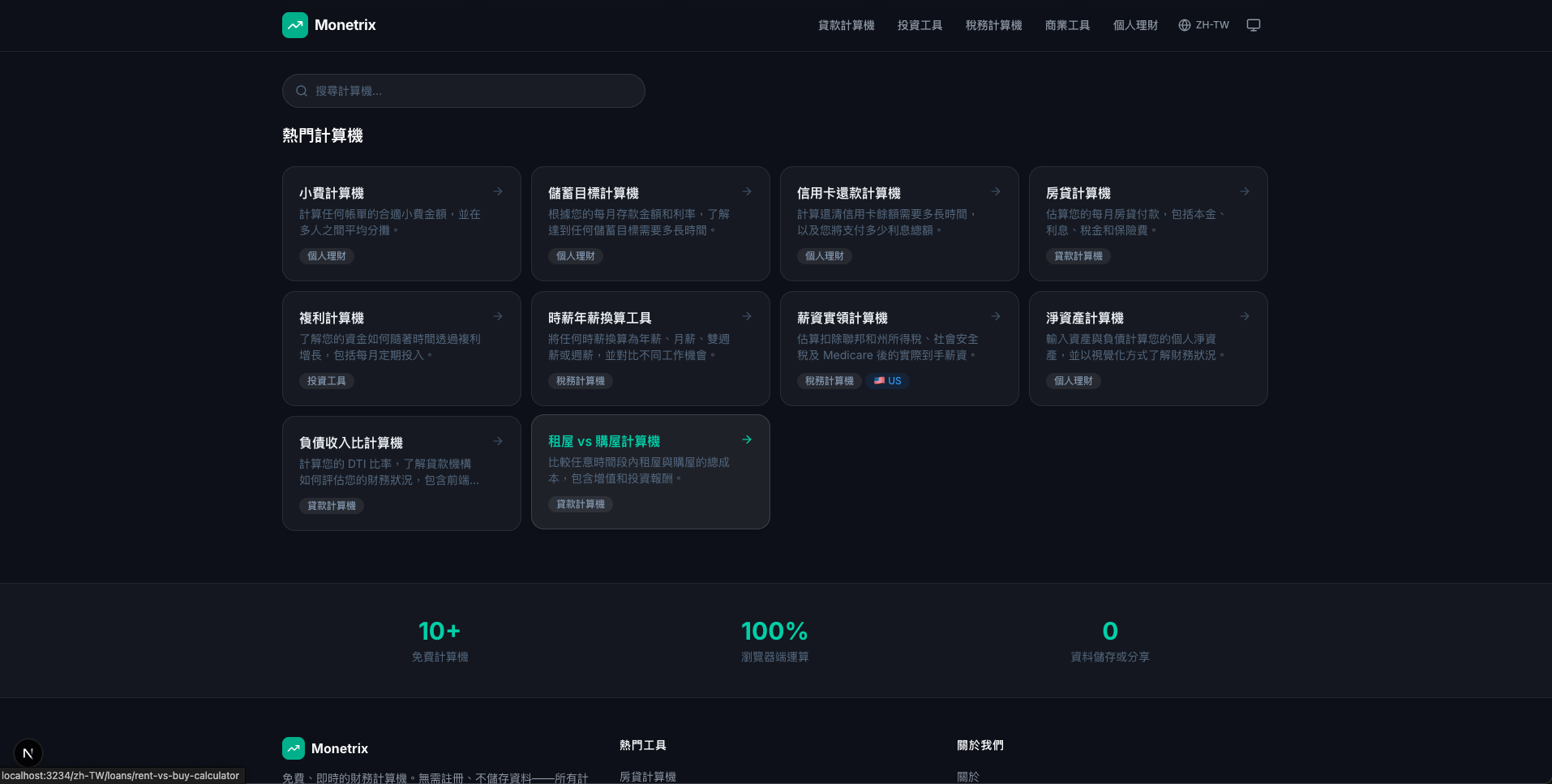Open the 複利計算機 card title
The image size is (1552, 784).
332,318
